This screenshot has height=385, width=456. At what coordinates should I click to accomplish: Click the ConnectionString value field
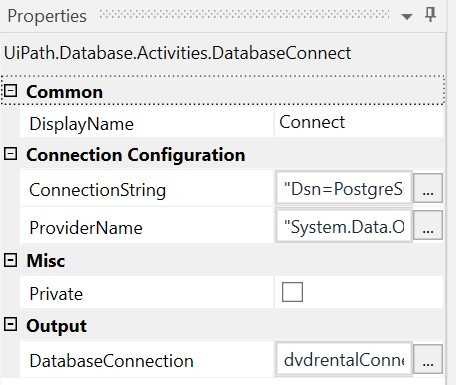point(344,188)
